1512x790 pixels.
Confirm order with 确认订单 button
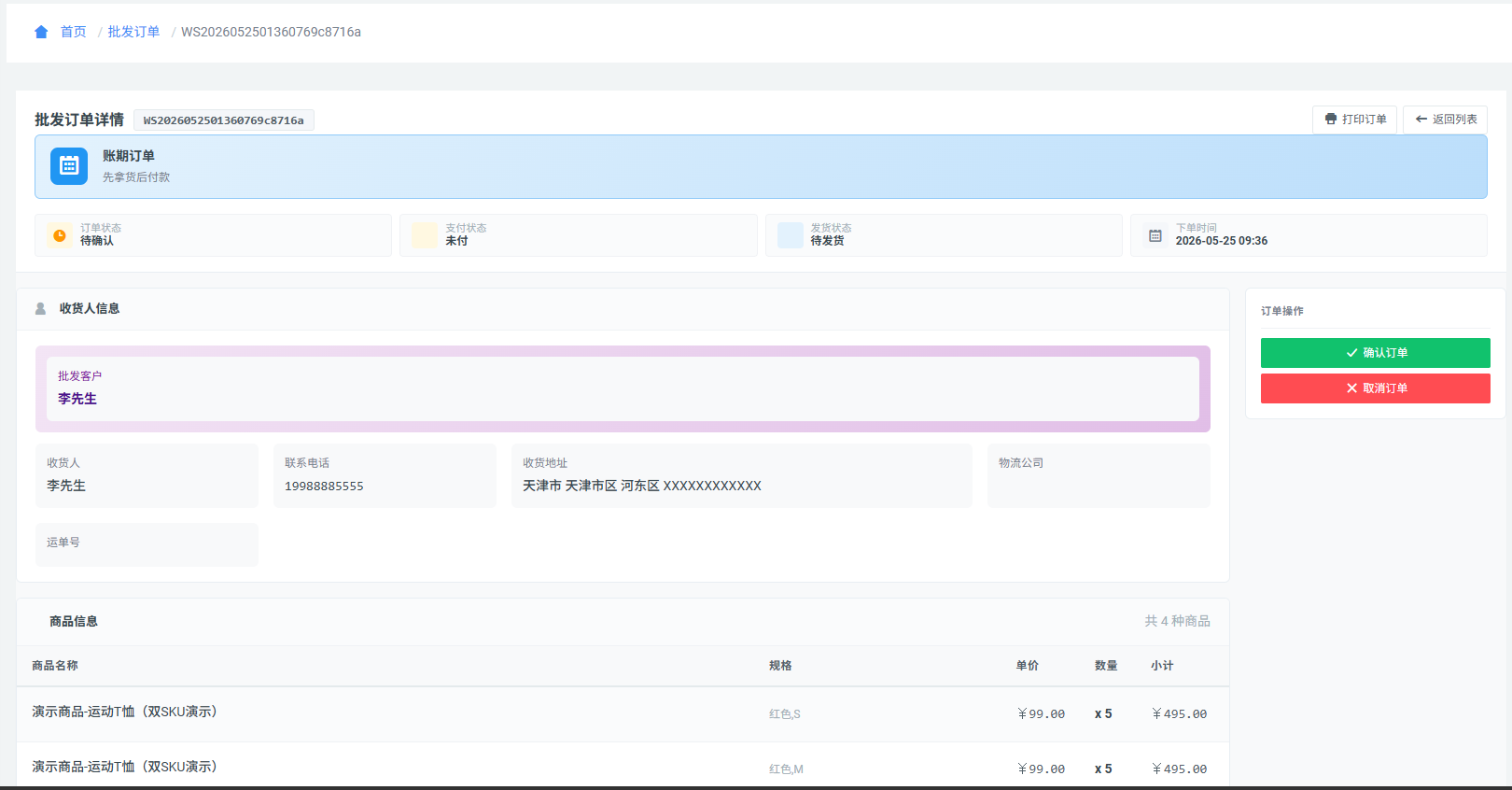[x=1375, y=353]
